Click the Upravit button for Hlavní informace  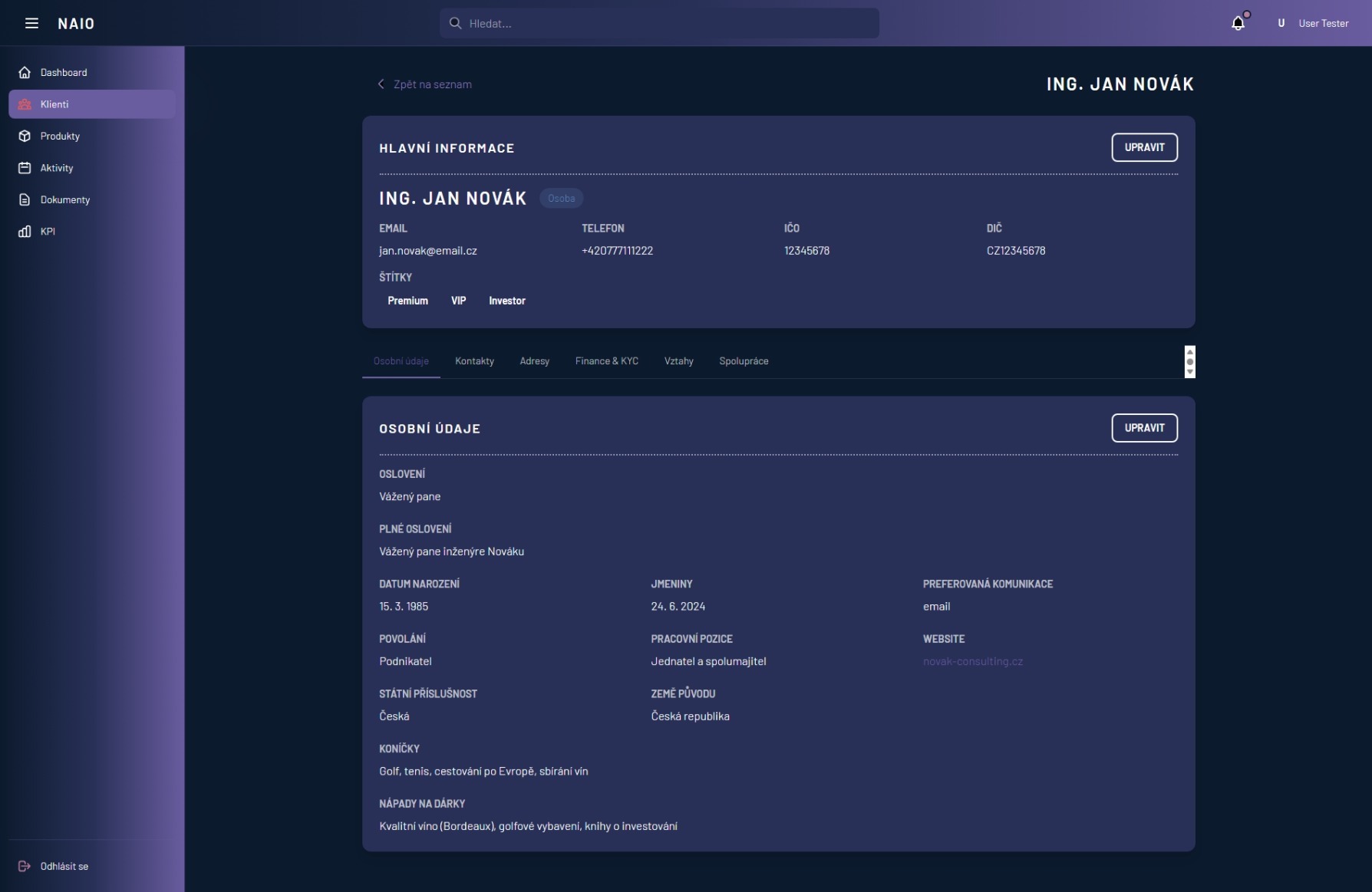[x=1144, y=147]
